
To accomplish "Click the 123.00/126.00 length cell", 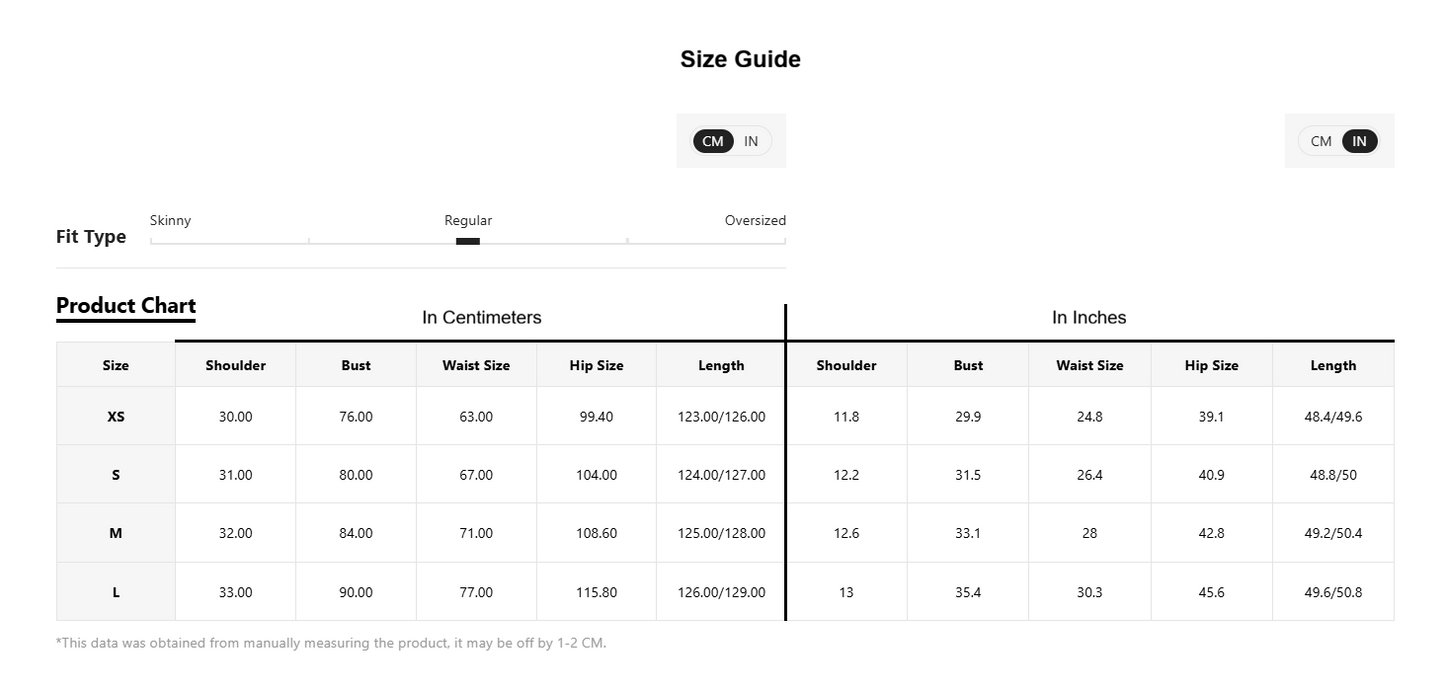I will (x=721, y=416).
